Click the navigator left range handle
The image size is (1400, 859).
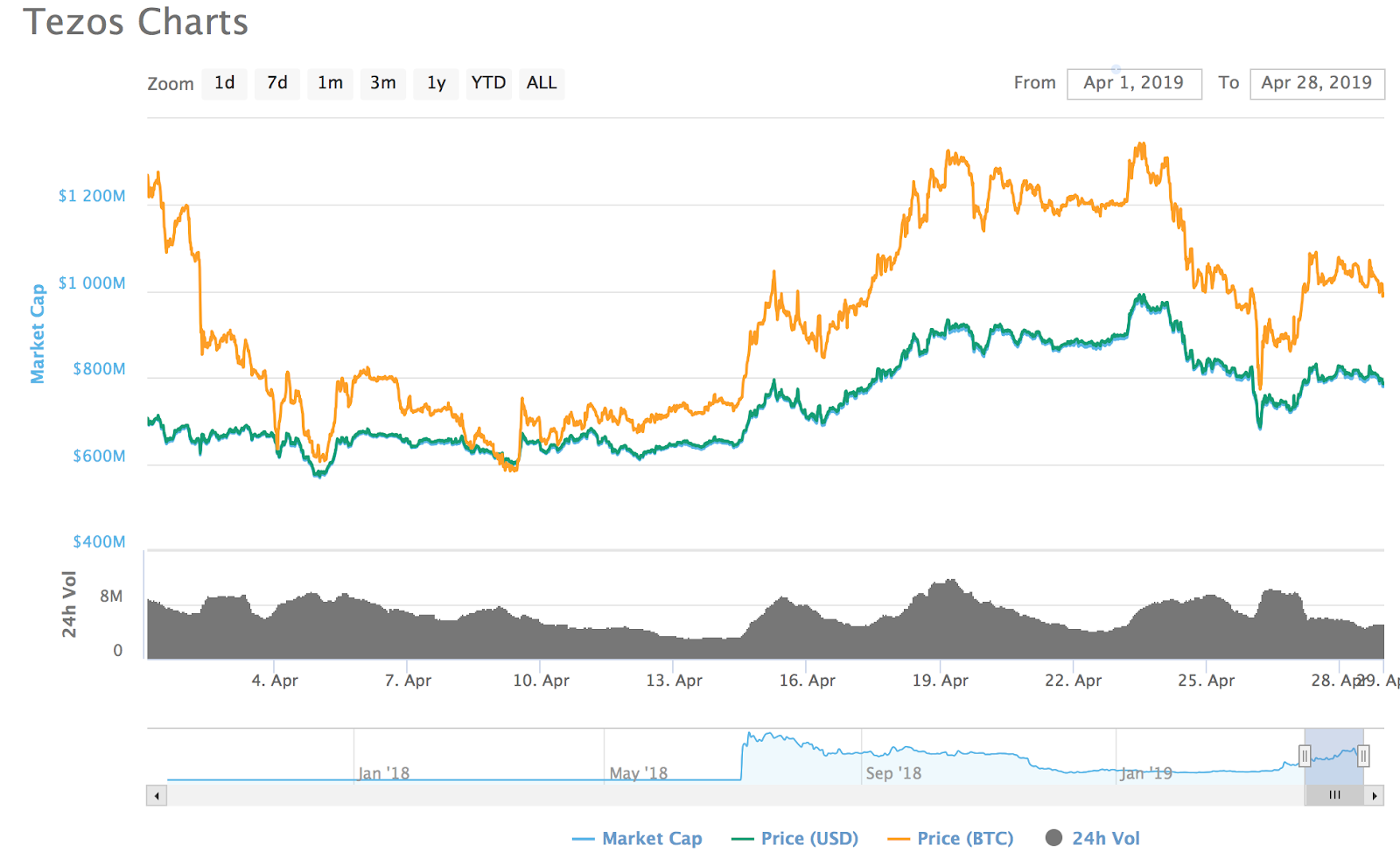click(x=1305, y=756)
